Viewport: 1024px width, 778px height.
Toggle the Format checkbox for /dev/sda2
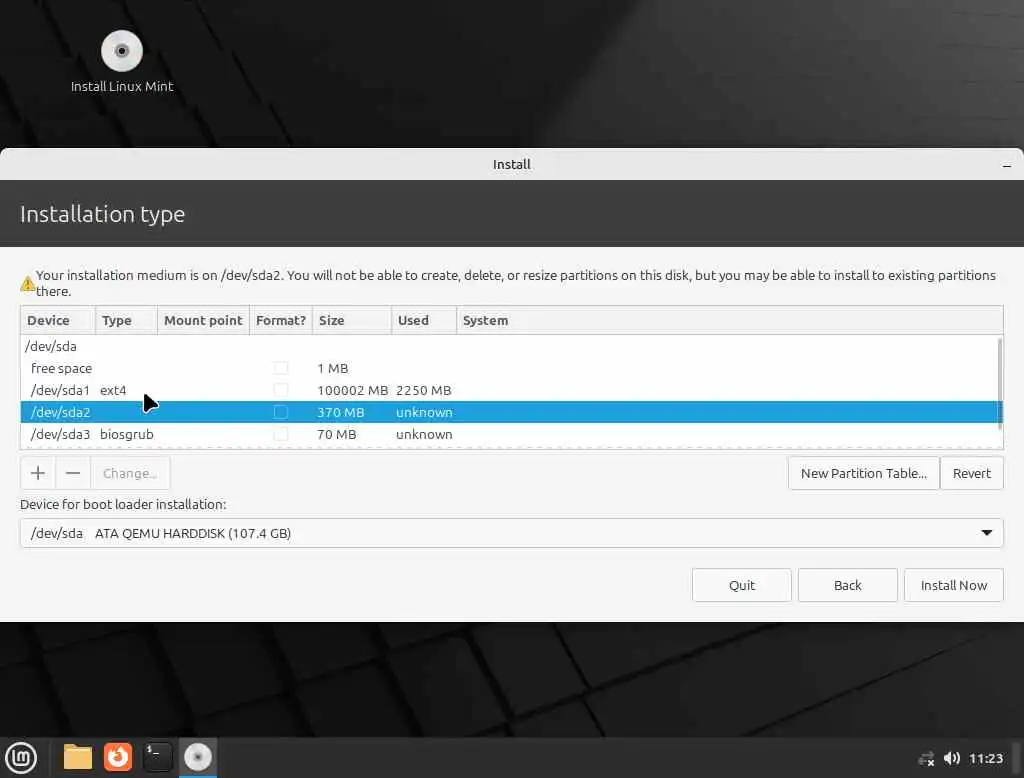click(x=281, y=412)
